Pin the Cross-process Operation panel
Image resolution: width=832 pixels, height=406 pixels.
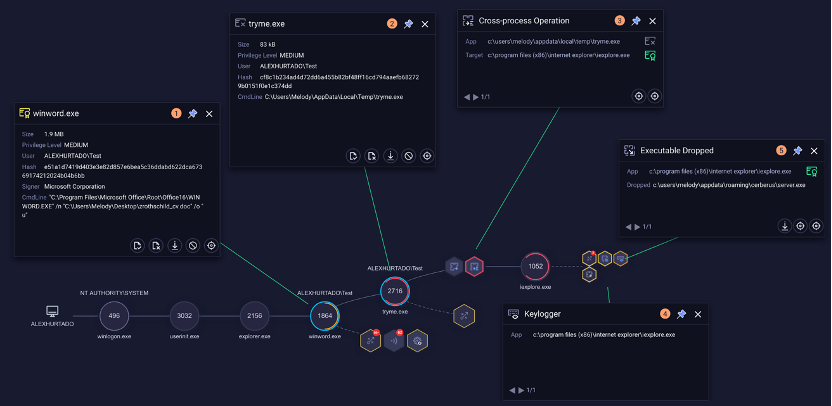coord(636,21)
